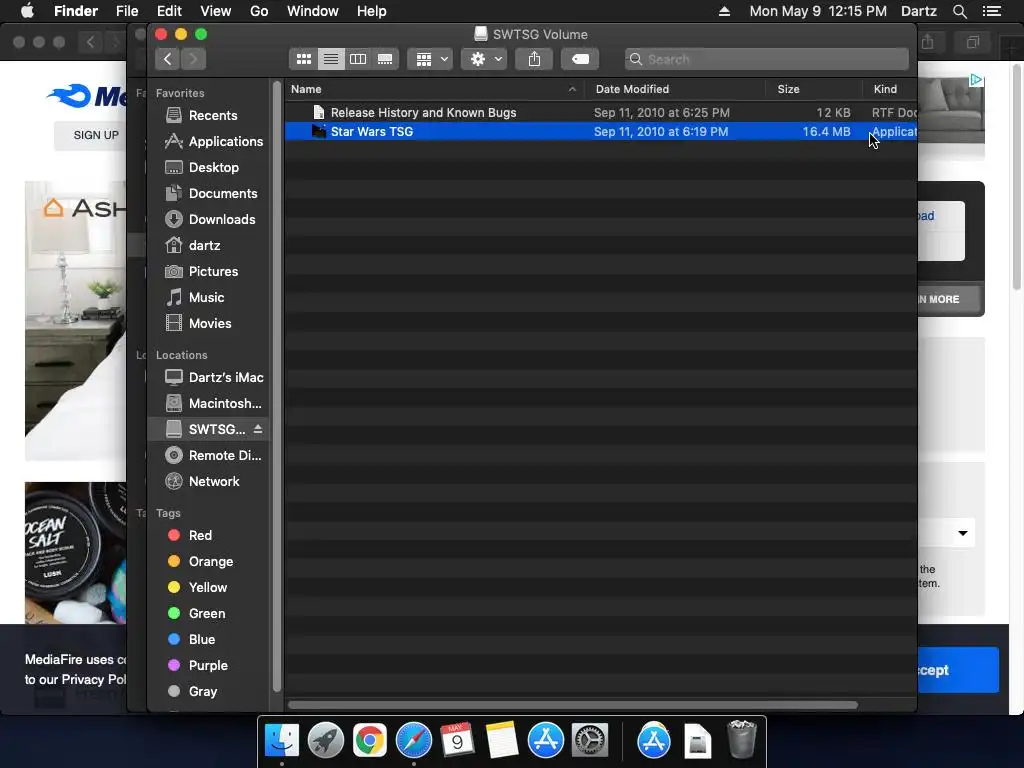The width and height of the screenshot is (1024, 768).
Task: Select the Star Wars TSG application
Action: click(601, 132)
